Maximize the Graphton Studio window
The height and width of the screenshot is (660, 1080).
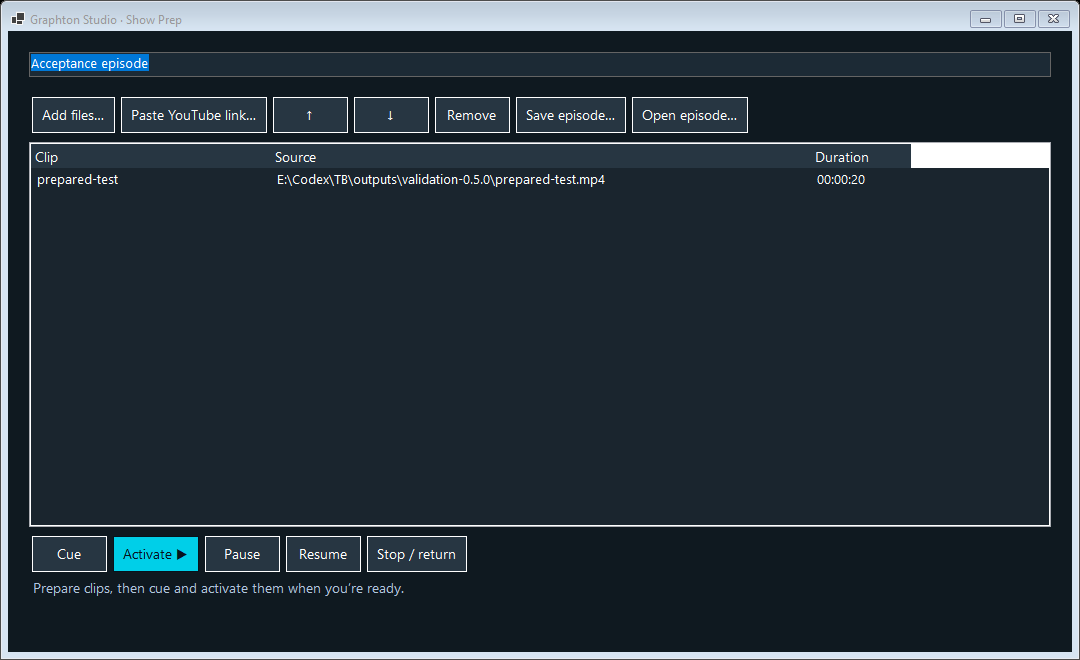1019,19
